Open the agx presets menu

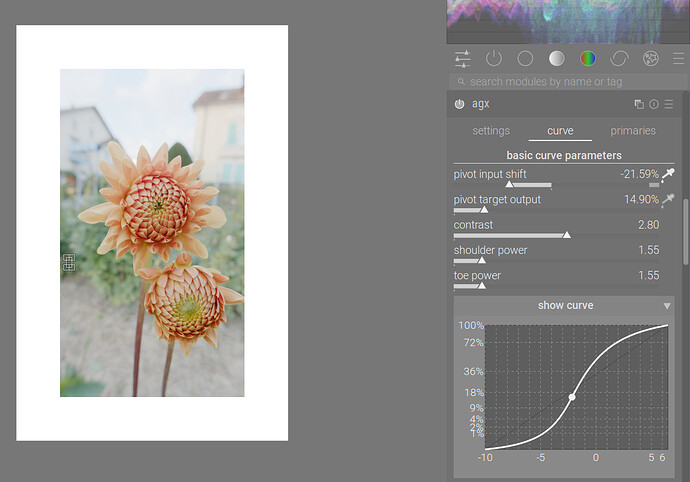(x=669, y=104)
